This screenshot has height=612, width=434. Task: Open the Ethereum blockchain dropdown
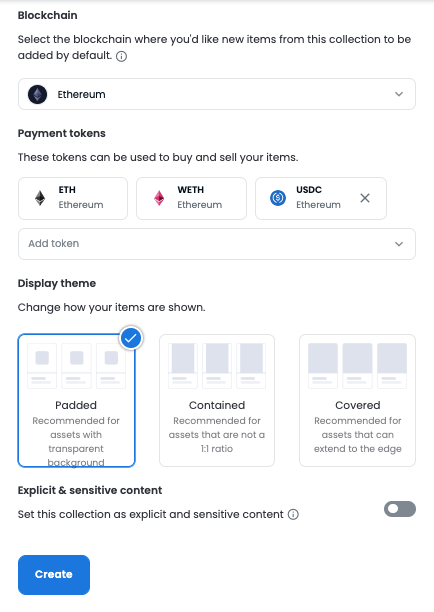pos(217,94)
